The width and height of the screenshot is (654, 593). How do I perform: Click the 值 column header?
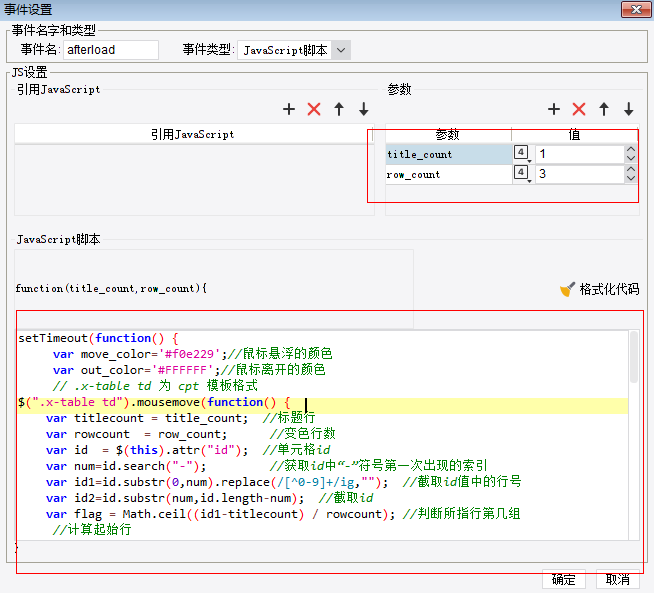(x=575, y=134)
